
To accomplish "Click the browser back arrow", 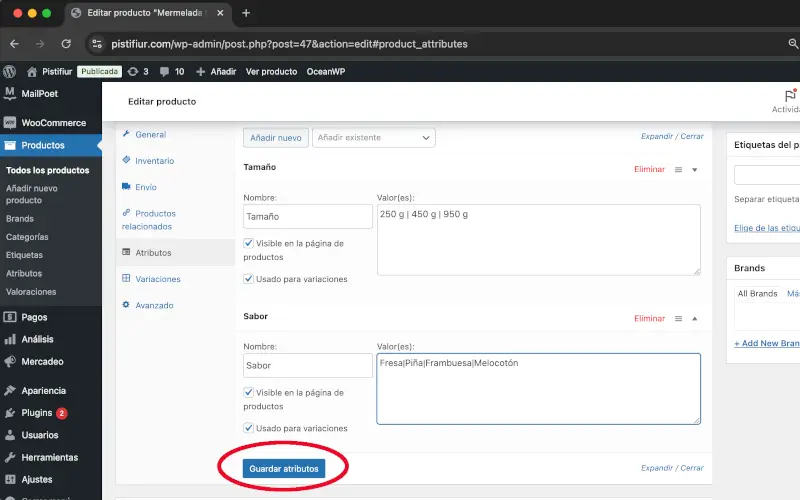I will pos(14,44).
